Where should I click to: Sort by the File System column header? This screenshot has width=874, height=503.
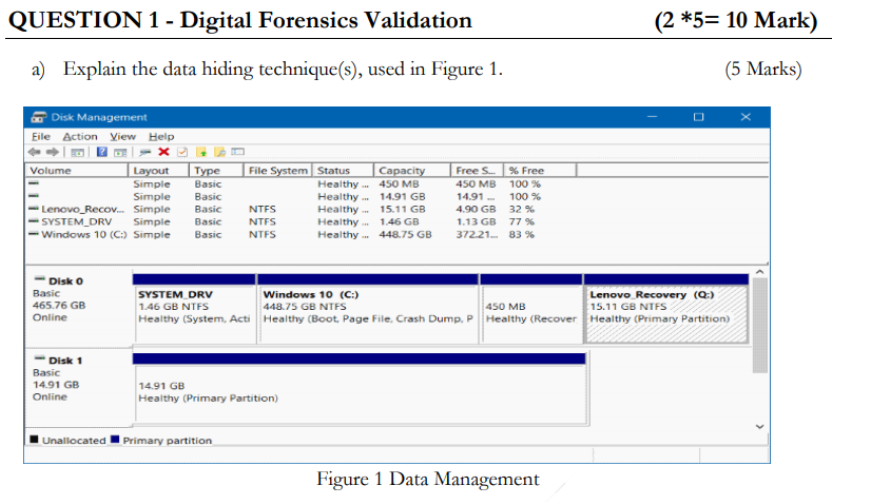tap(278, 170)
